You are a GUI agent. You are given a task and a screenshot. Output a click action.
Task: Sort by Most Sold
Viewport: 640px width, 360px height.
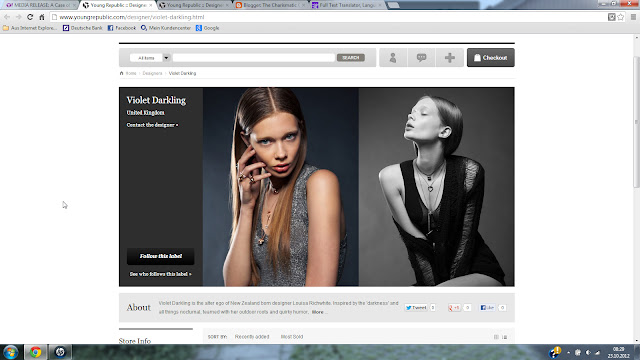coord(292,337)
